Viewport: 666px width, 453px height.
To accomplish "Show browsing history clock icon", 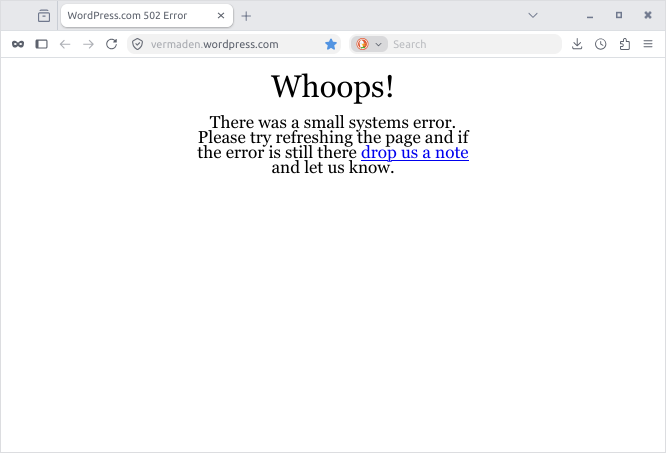I will click(601, 44).
